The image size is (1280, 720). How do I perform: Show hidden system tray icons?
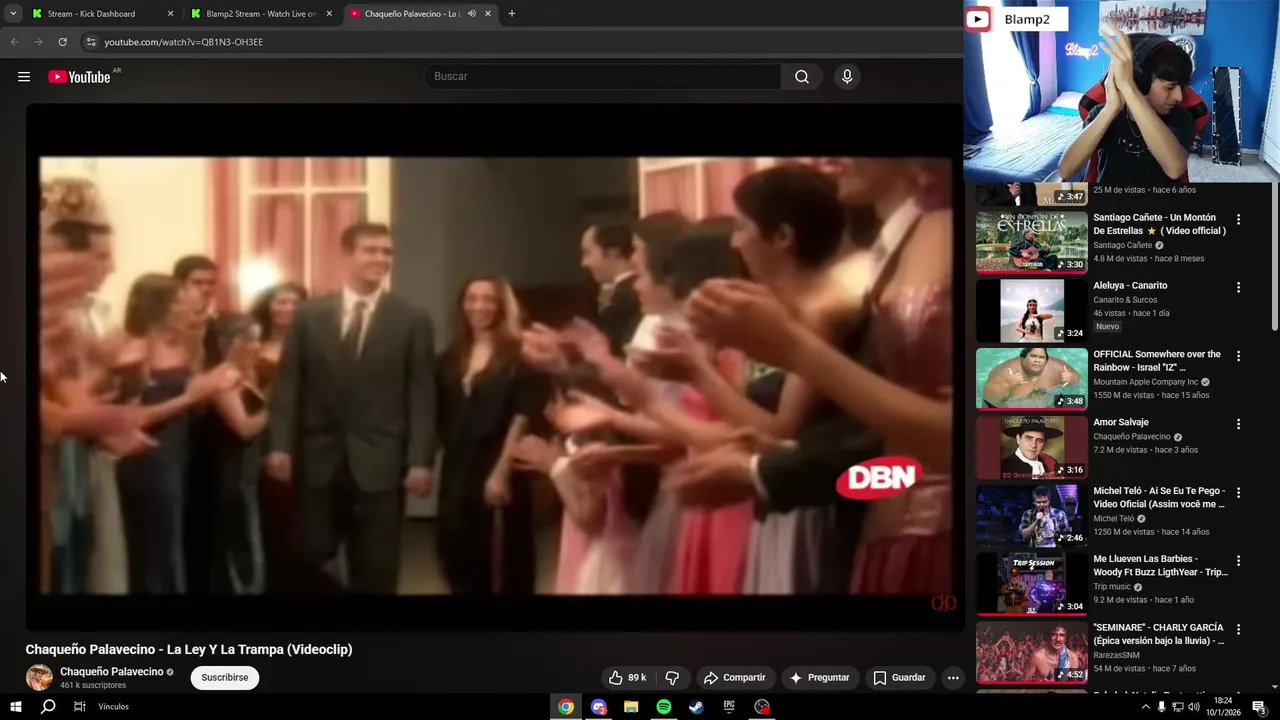[x=1145, y=707]
